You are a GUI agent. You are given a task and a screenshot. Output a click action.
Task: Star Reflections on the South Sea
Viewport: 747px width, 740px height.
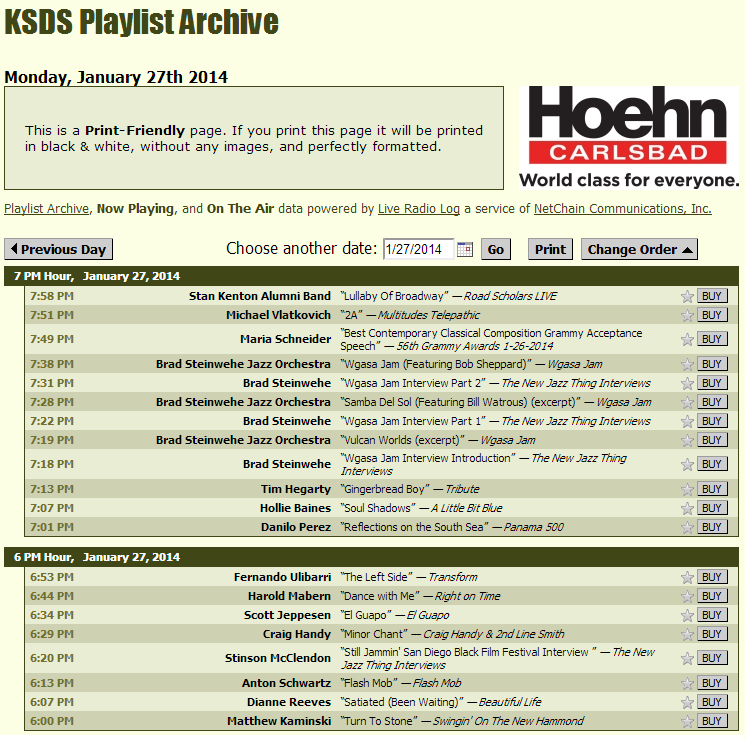pyautogui.click(x=688, y=528)
